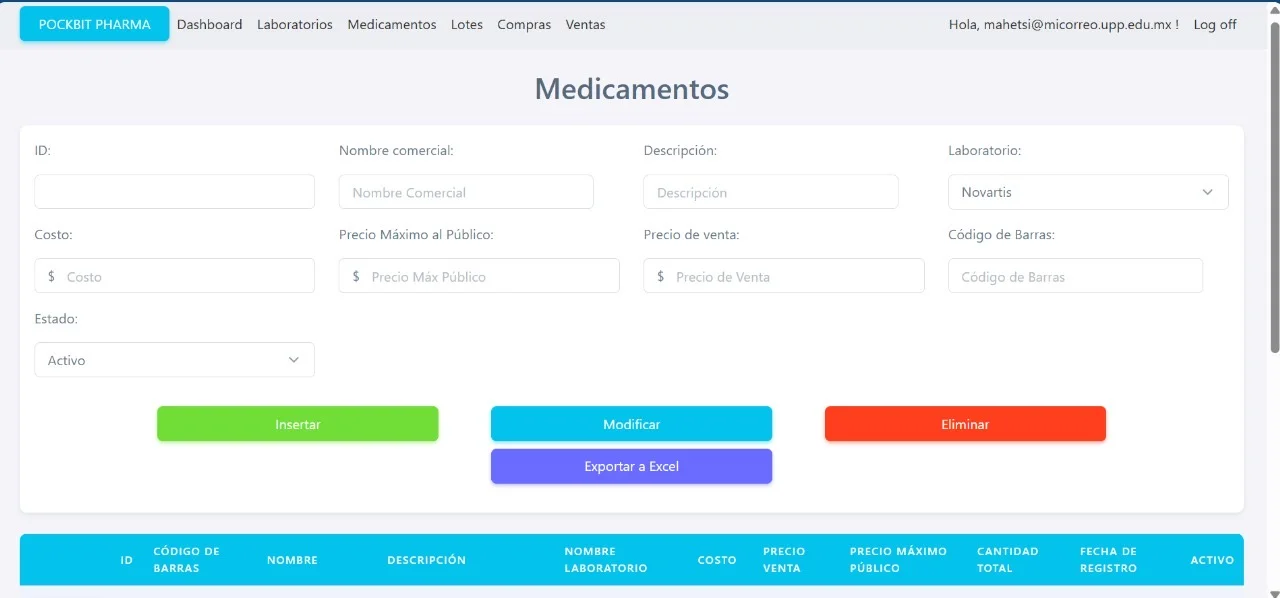
Task: Click the red Eliminar button
Action: point(965,424)
